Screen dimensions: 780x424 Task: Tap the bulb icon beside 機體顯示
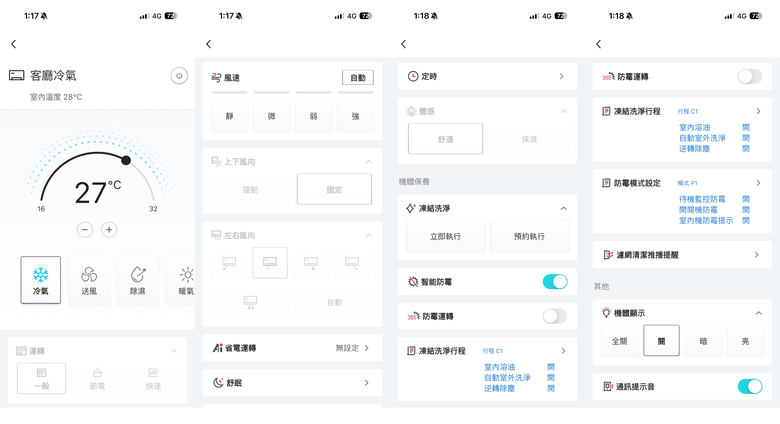(606, 313)
